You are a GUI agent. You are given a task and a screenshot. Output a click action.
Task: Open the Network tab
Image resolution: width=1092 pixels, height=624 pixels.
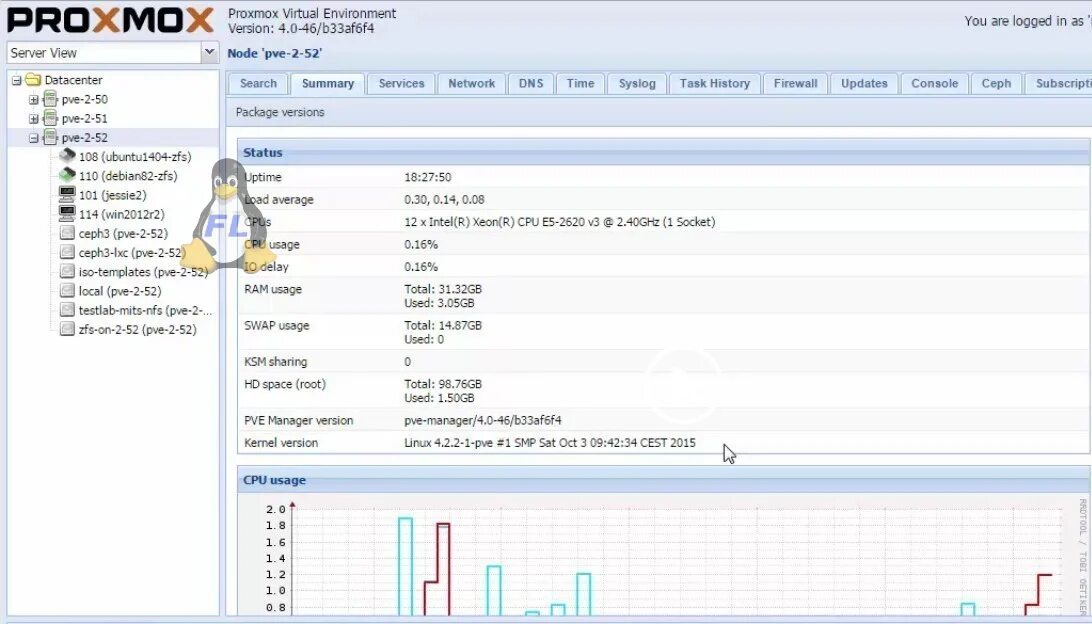pyautogui.click(x=471, y=84)
